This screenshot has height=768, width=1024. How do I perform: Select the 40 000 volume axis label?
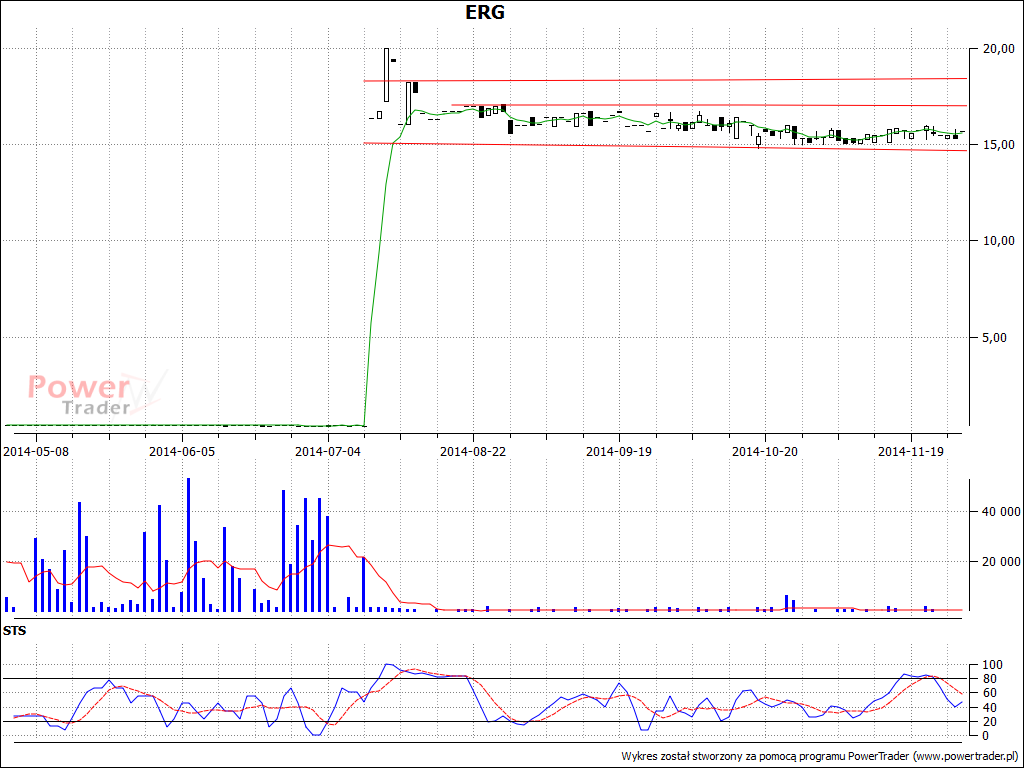tap(1000, 511)
